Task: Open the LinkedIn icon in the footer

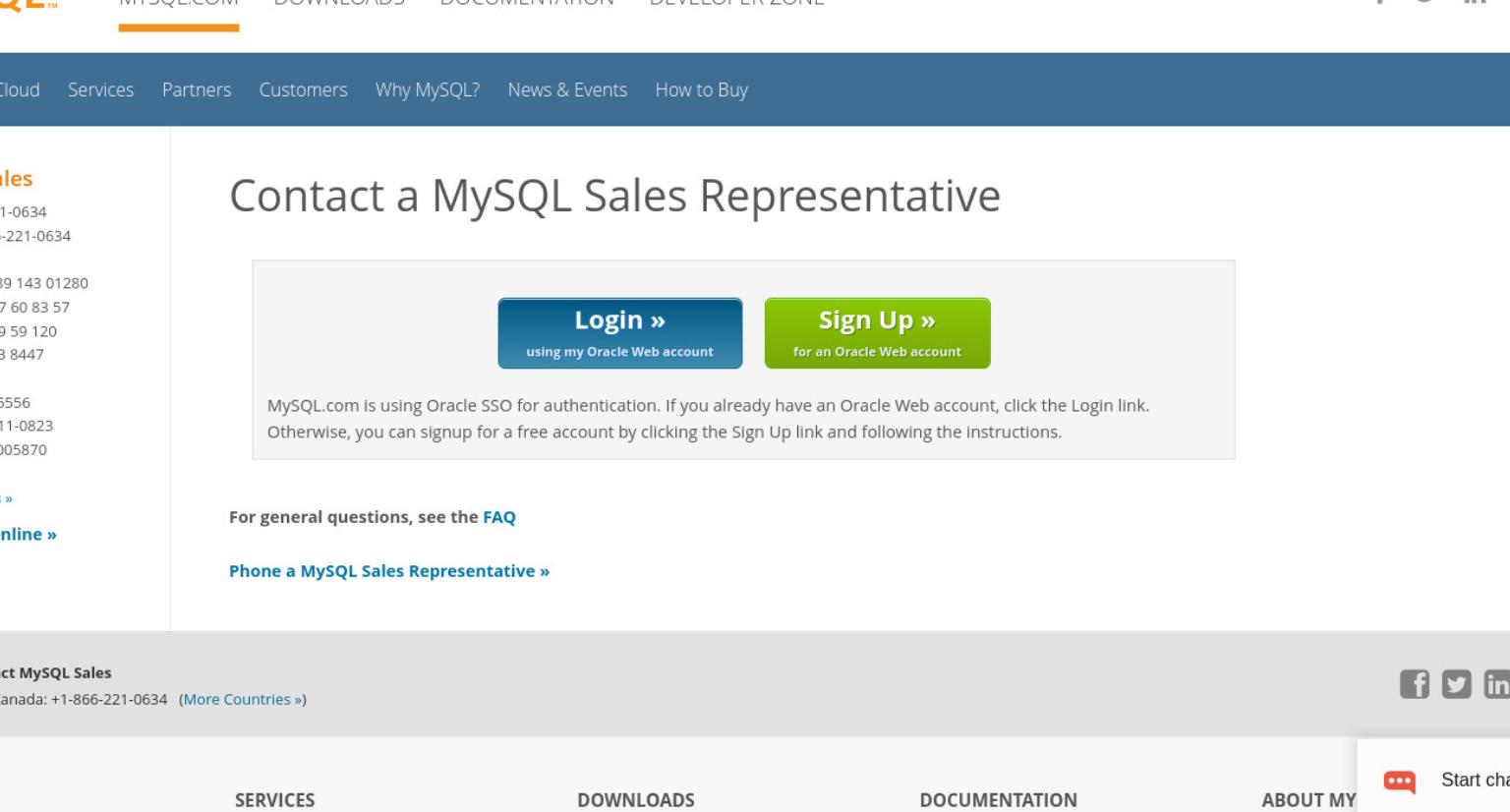Action: [x=1496, y=684]
